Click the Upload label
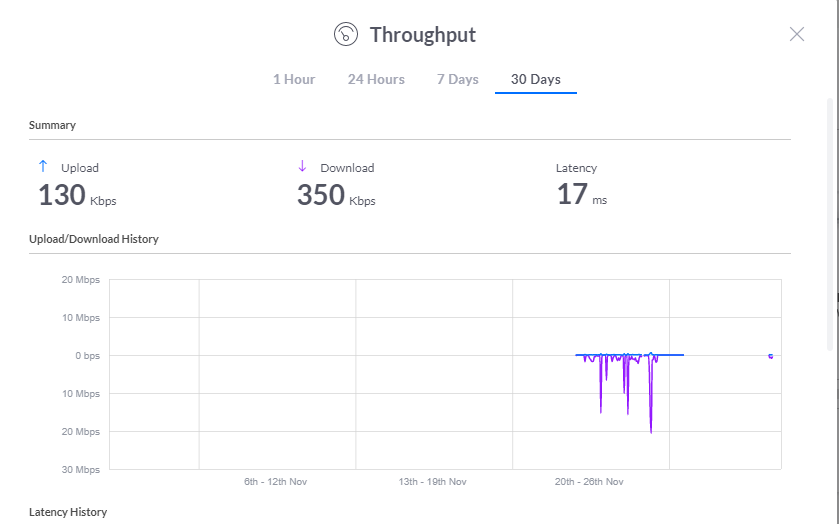 80,168
